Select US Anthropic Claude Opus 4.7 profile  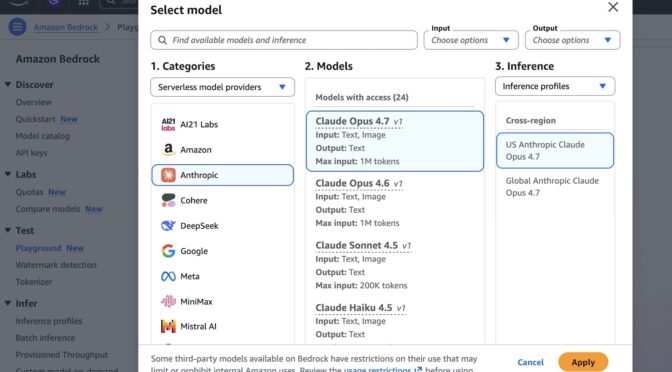[x=555, y=150]
